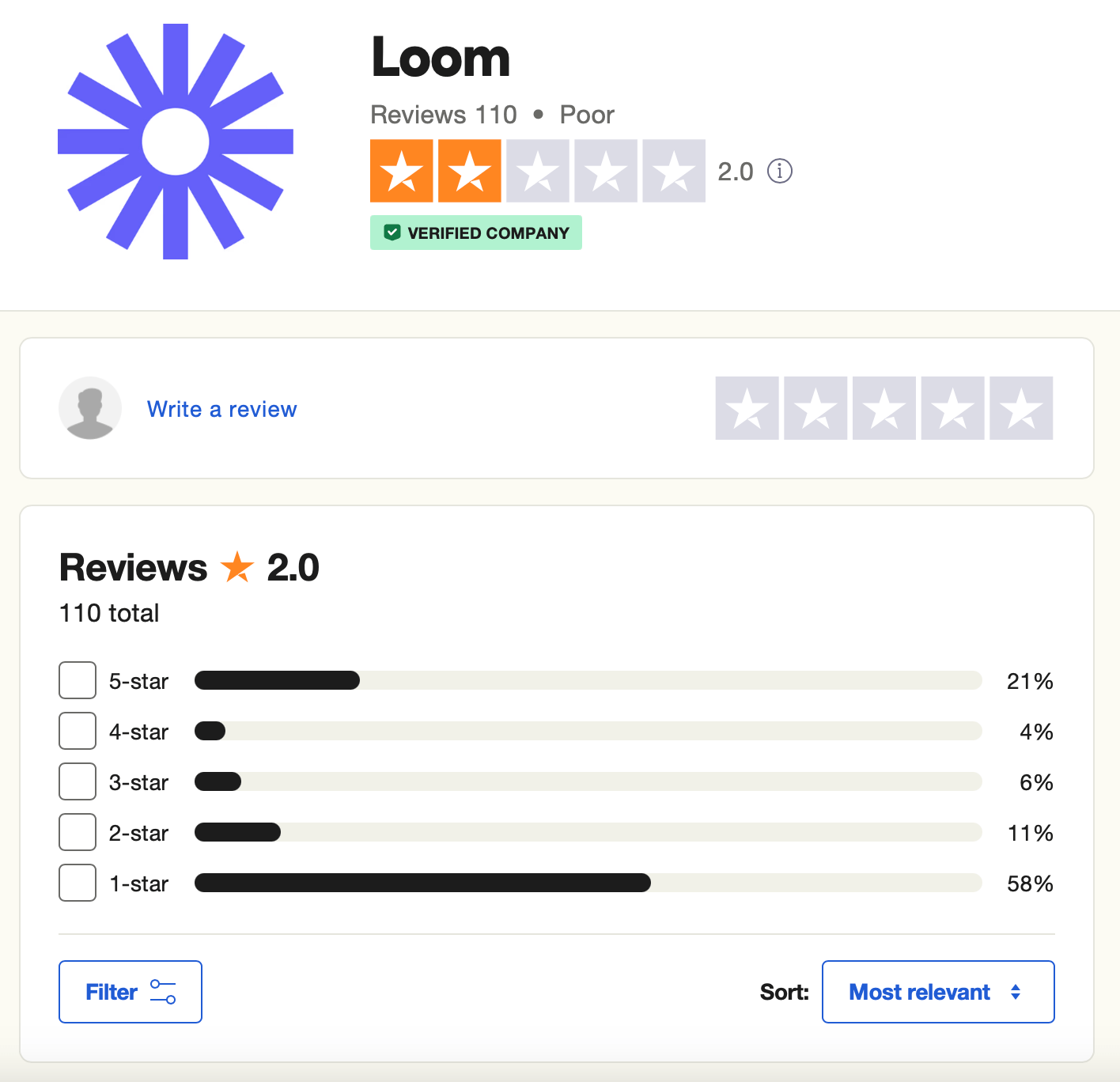Click the 1-star 58% progress bar

(x=588, y=883)
